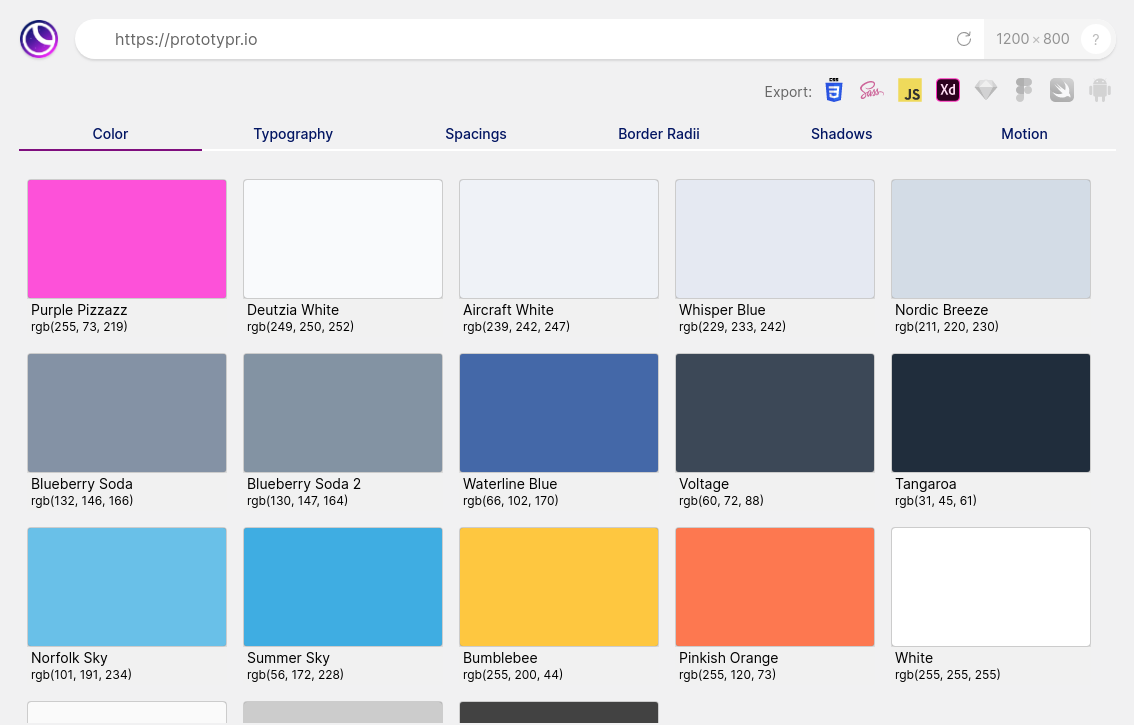Click the 'rgb(229, 233, 242)' value

[x=732, y=326]
